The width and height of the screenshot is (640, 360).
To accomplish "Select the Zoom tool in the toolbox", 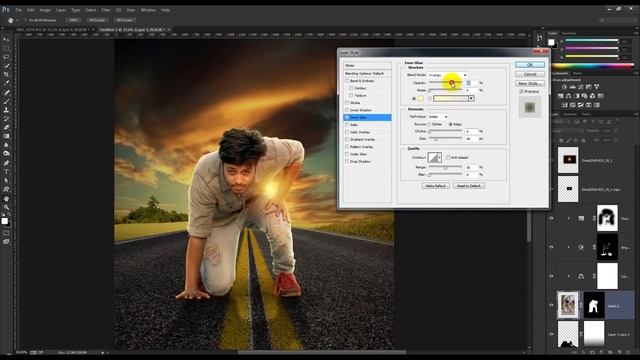I will point(6,207).
